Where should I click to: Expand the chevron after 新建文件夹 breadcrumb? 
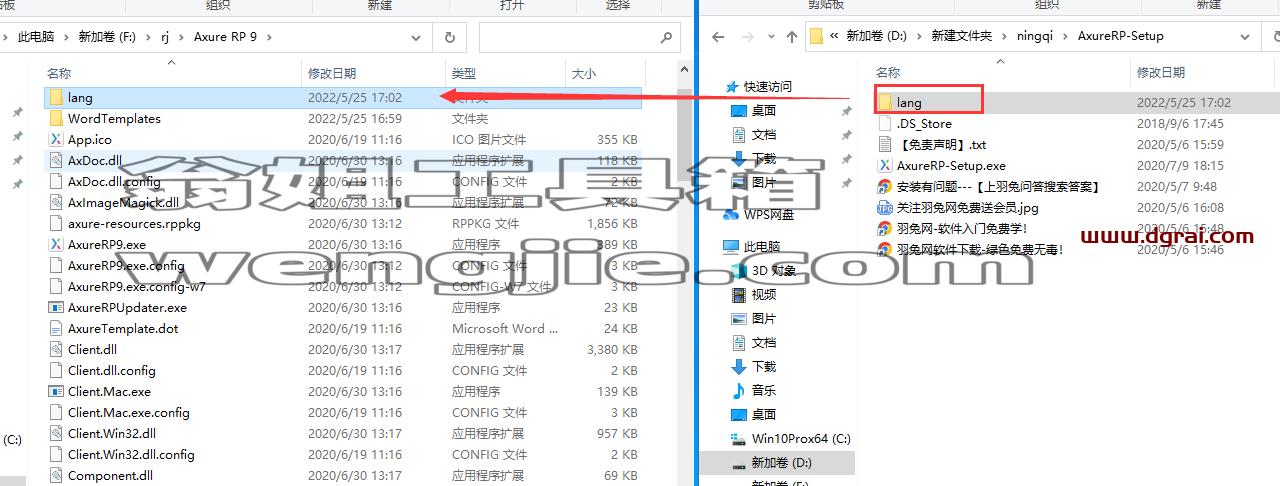click(1004, 36)
